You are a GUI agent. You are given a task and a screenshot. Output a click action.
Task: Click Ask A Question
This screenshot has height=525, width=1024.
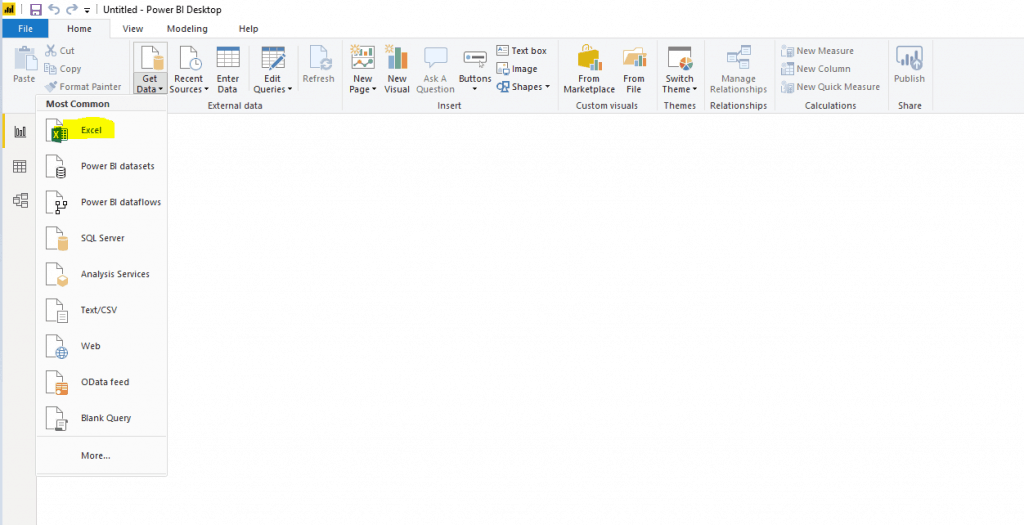point(435,69)
